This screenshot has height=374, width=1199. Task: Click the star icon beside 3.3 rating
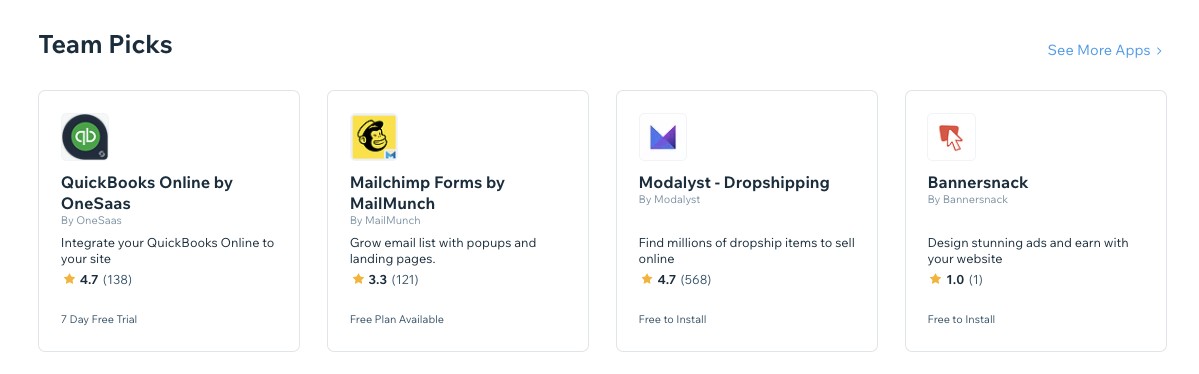(358, 279)
